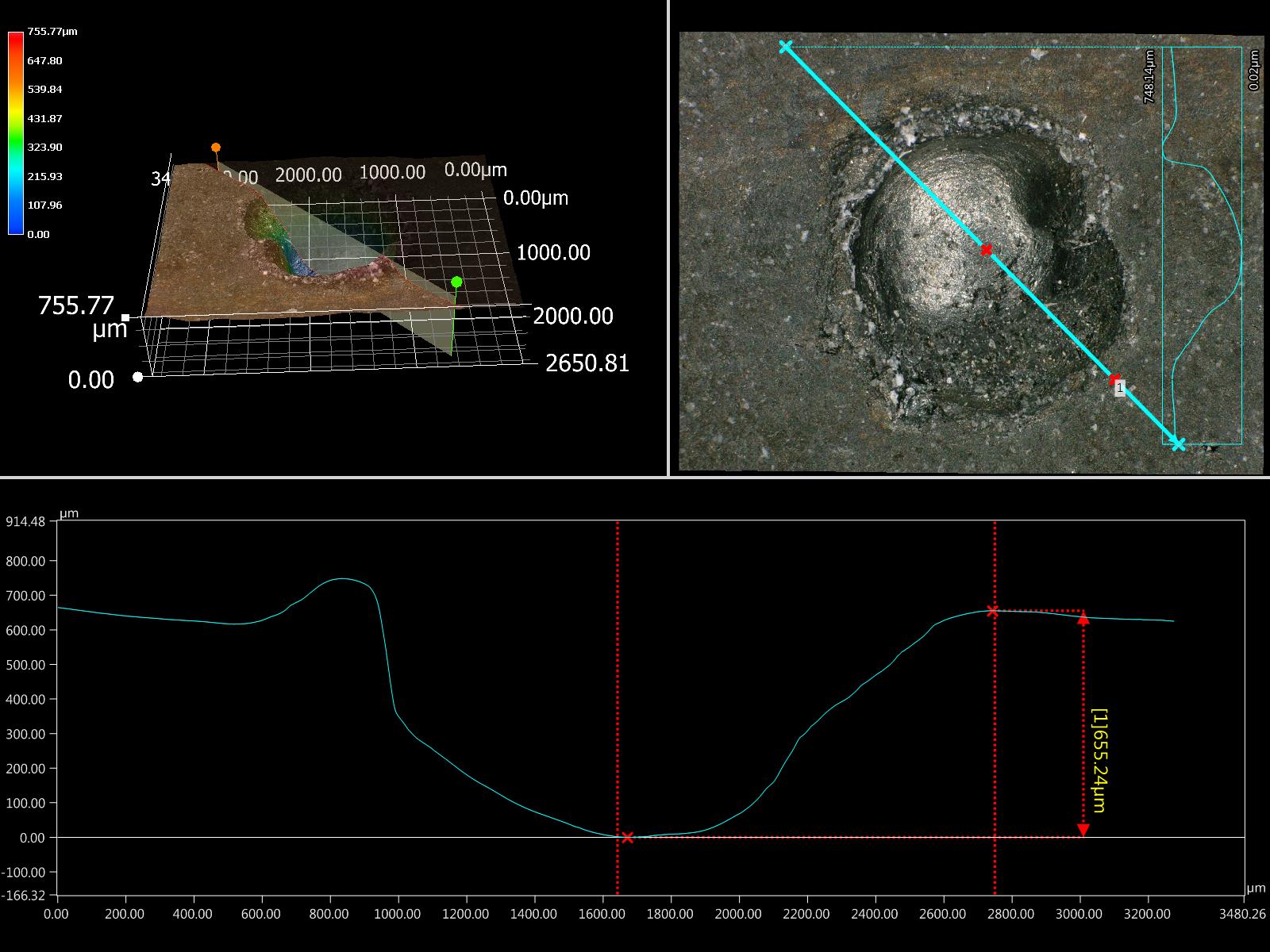Click measurement tag 1 on microscope image
Screen dimensions: 1270x952
[1120, 389]
